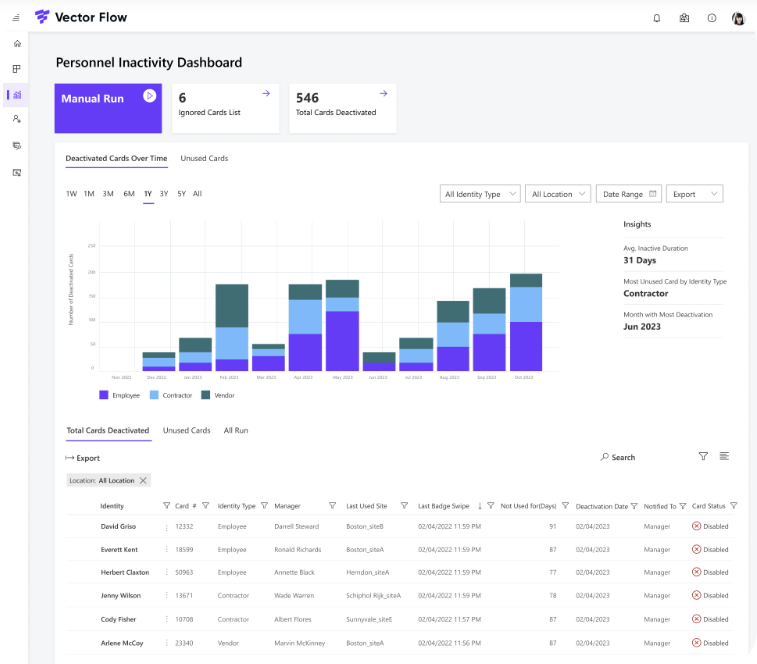Click the help info icon in header
This screenshot has height=664, width=757.
[711, 18]
